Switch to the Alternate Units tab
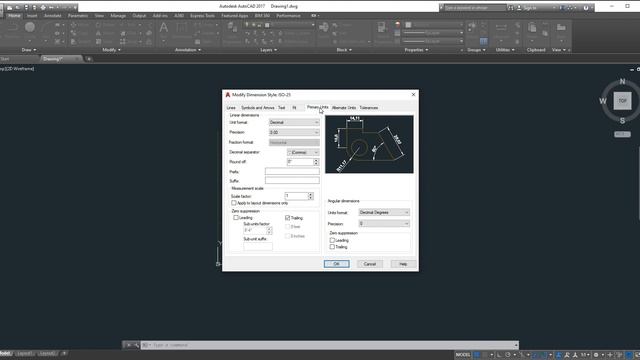640x360 pixels. coord(344,108)
